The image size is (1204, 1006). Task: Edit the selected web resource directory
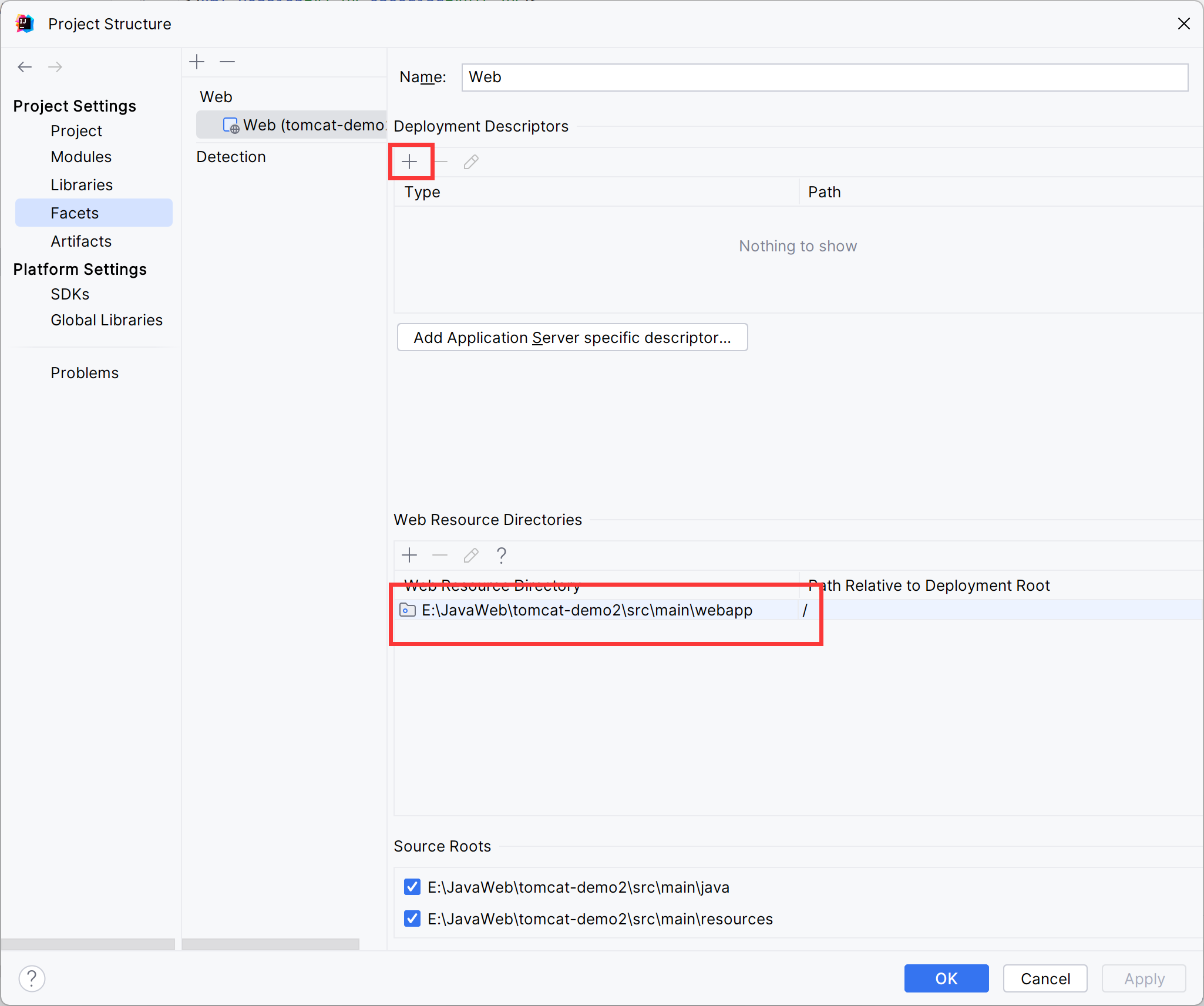pyautogui.click(x=471, y=555)
